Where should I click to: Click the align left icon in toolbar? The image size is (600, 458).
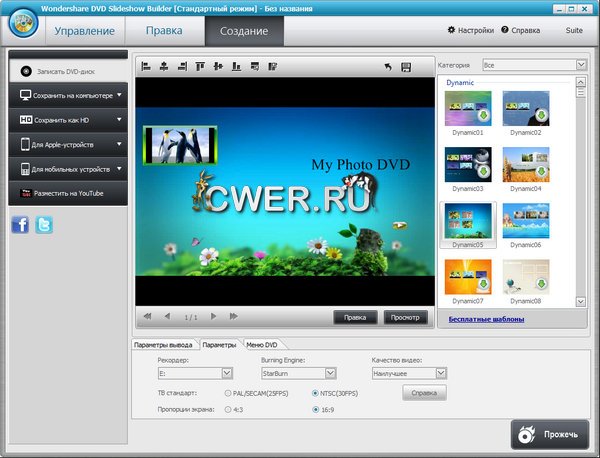coord(146,67)
